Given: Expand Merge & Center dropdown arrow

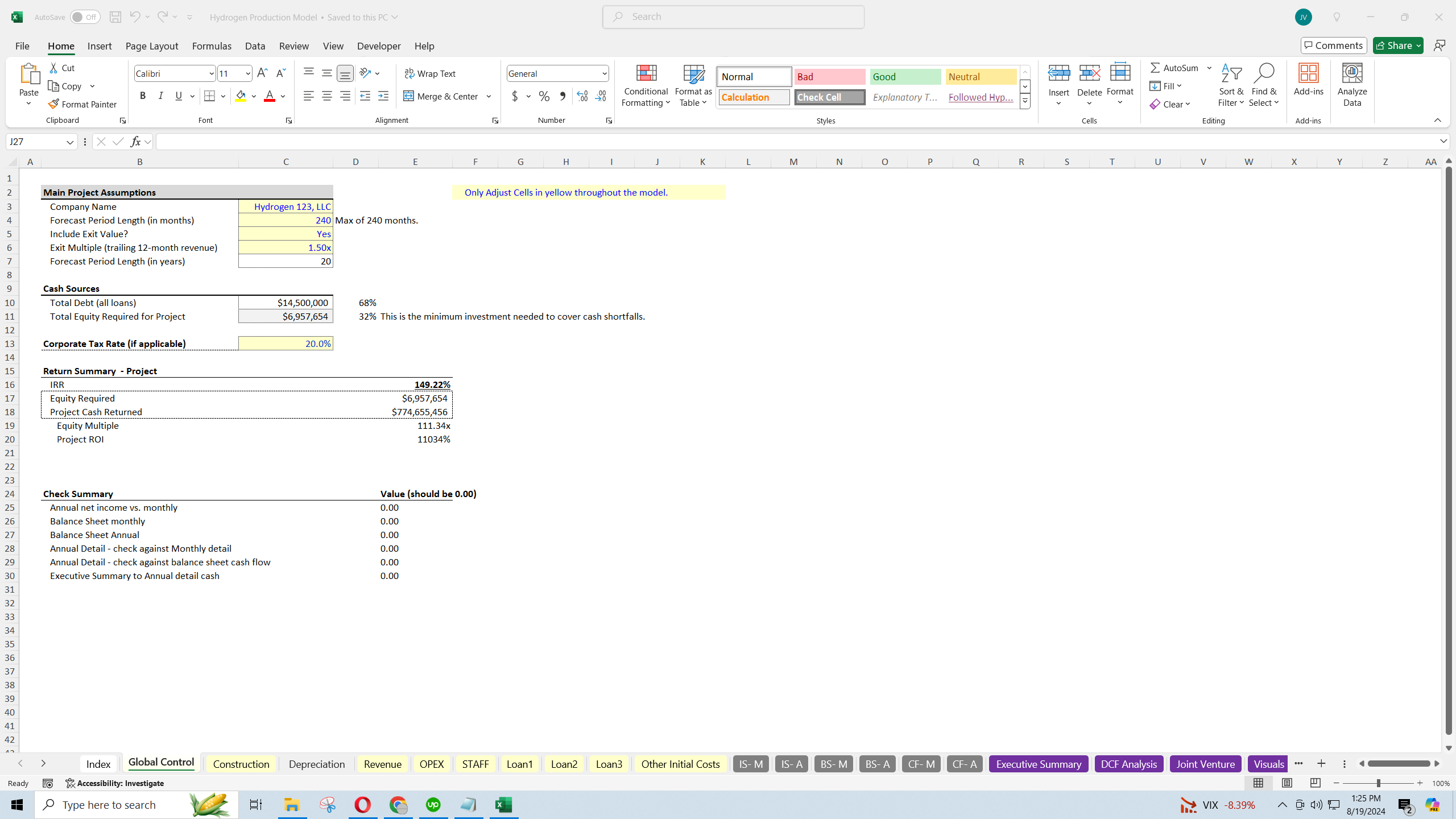Looking at the screenshot, I should (489, 96).
